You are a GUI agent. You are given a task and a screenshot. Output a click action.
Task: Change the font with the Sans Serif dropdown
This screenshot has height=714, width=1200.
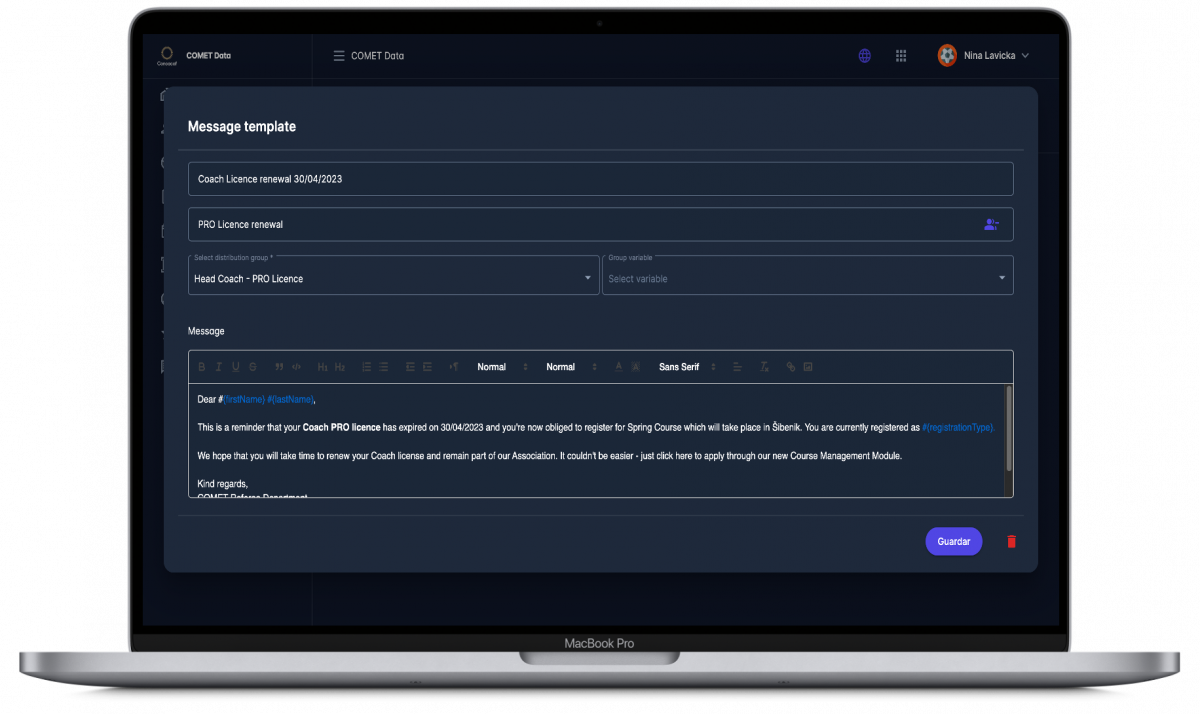(x=682, y=367)
